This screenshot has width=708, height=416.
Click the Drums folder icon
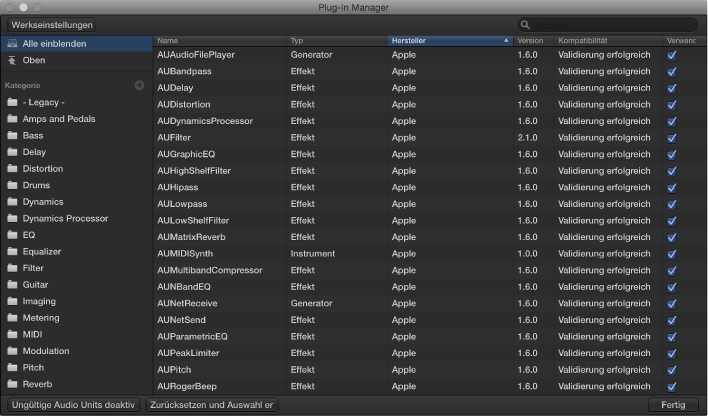(12, 185)
